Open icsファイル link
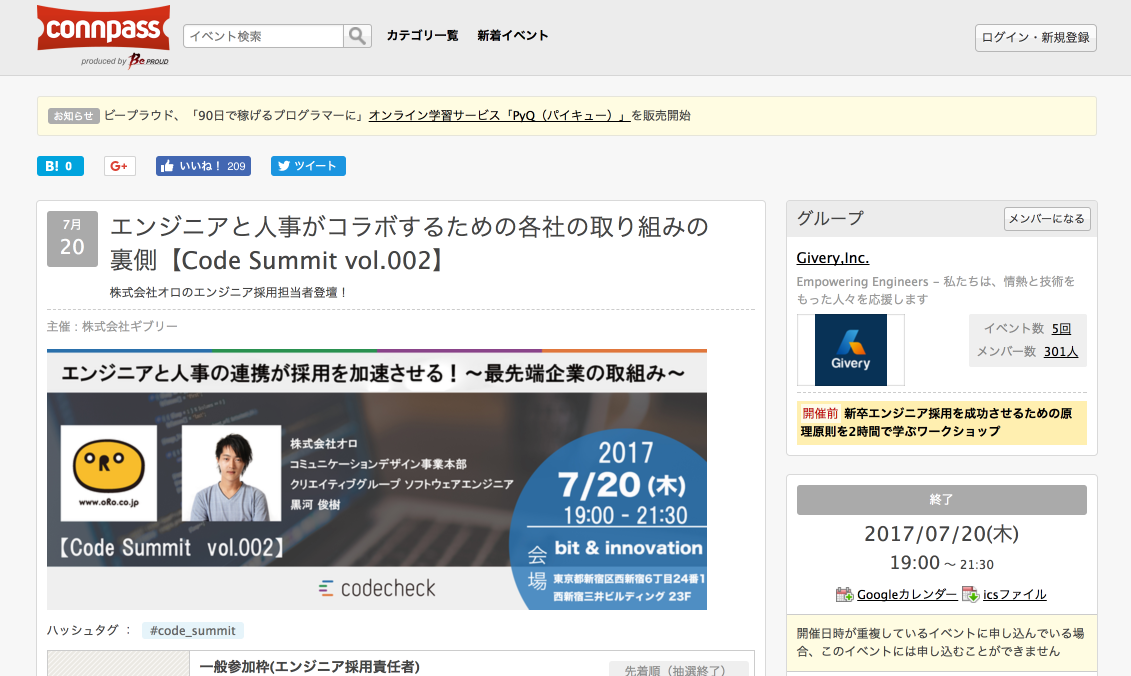The image size is (1131, 676). tap(1014, 594)
